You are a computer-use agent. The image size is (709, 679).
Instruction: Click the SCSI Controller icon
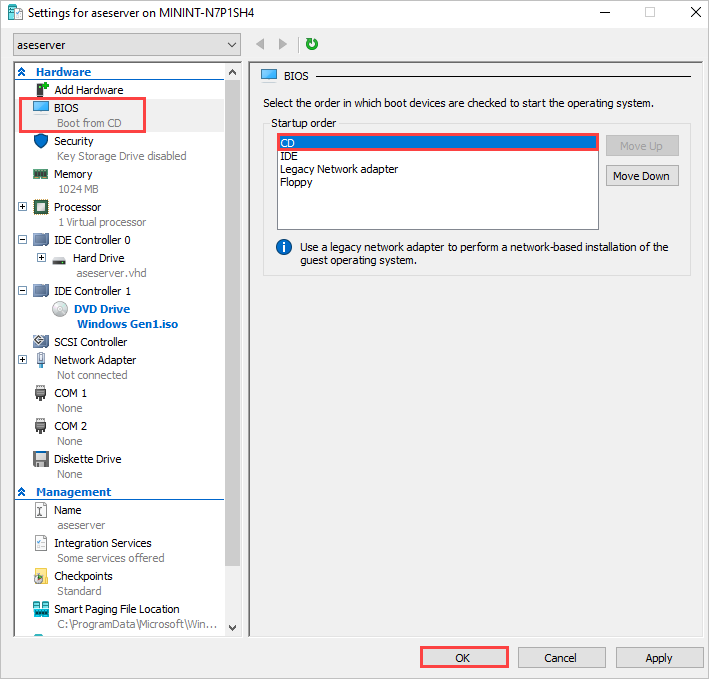(41, 341)
